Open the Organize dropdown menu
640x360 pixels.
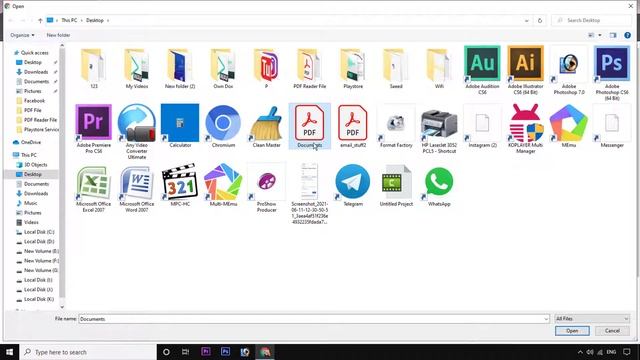pyautogui.click(x=22, y=35)
